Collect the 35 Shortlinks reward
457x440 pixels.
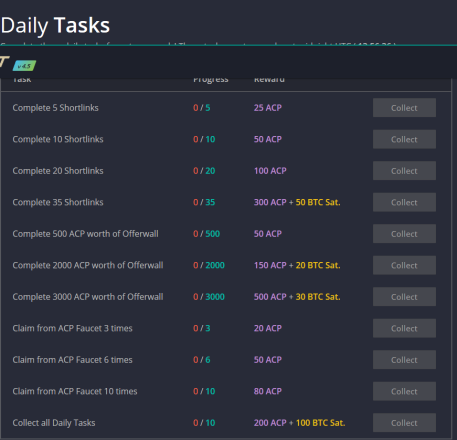(x=404, y=202)
